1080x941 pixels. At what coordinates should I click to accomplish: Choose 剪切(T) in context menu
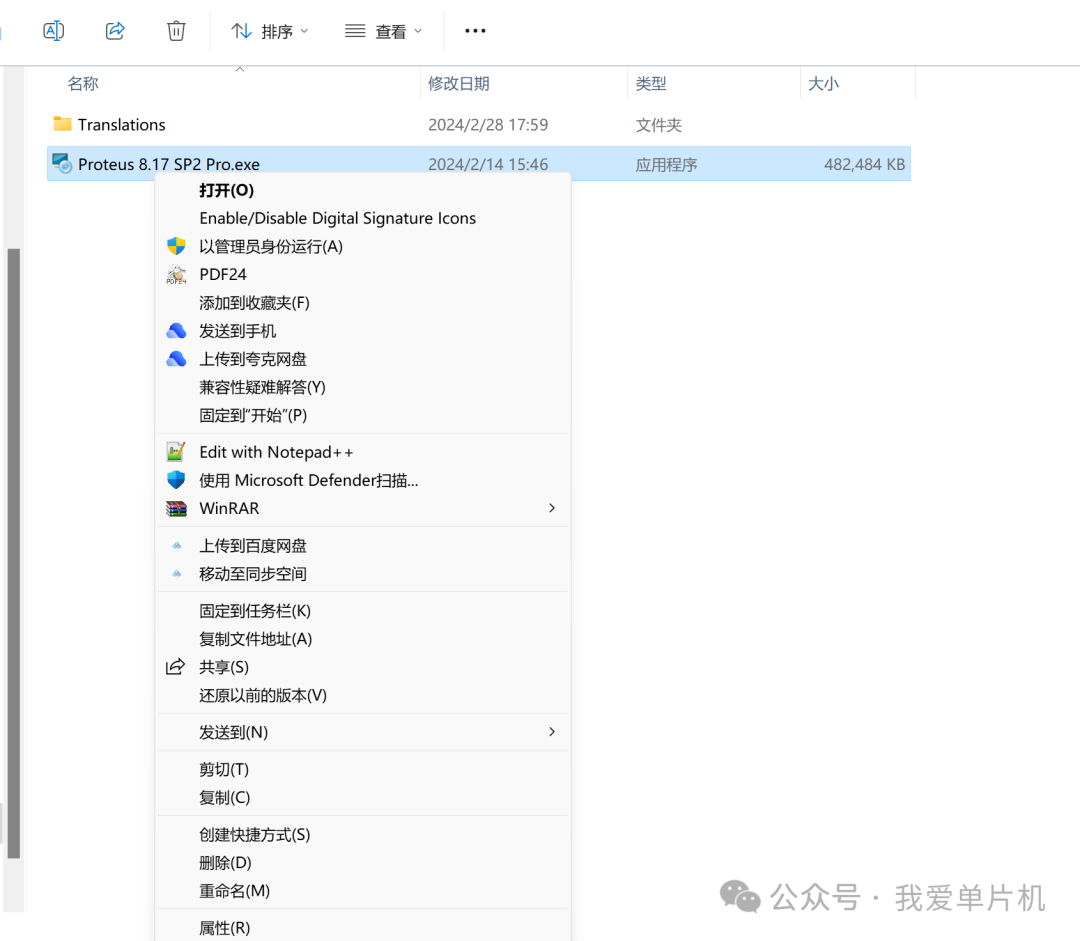[224, 769]
